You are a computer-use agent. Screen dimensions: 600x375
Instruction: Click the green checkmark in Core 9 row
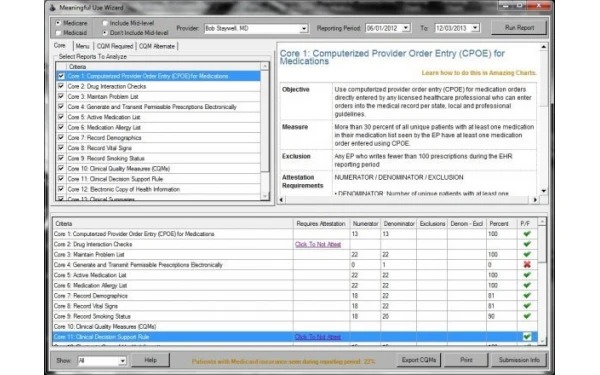[x=527, y=316]
